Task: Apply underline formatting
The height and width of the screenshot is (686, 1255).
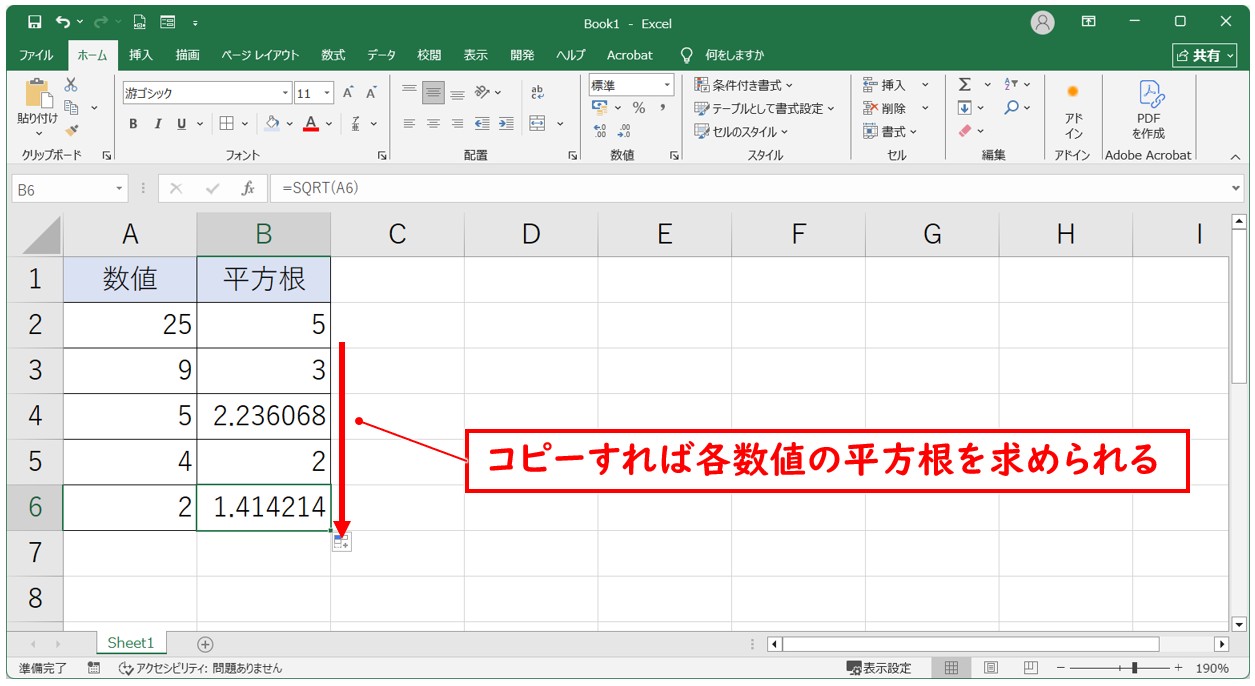Action: 182,124
